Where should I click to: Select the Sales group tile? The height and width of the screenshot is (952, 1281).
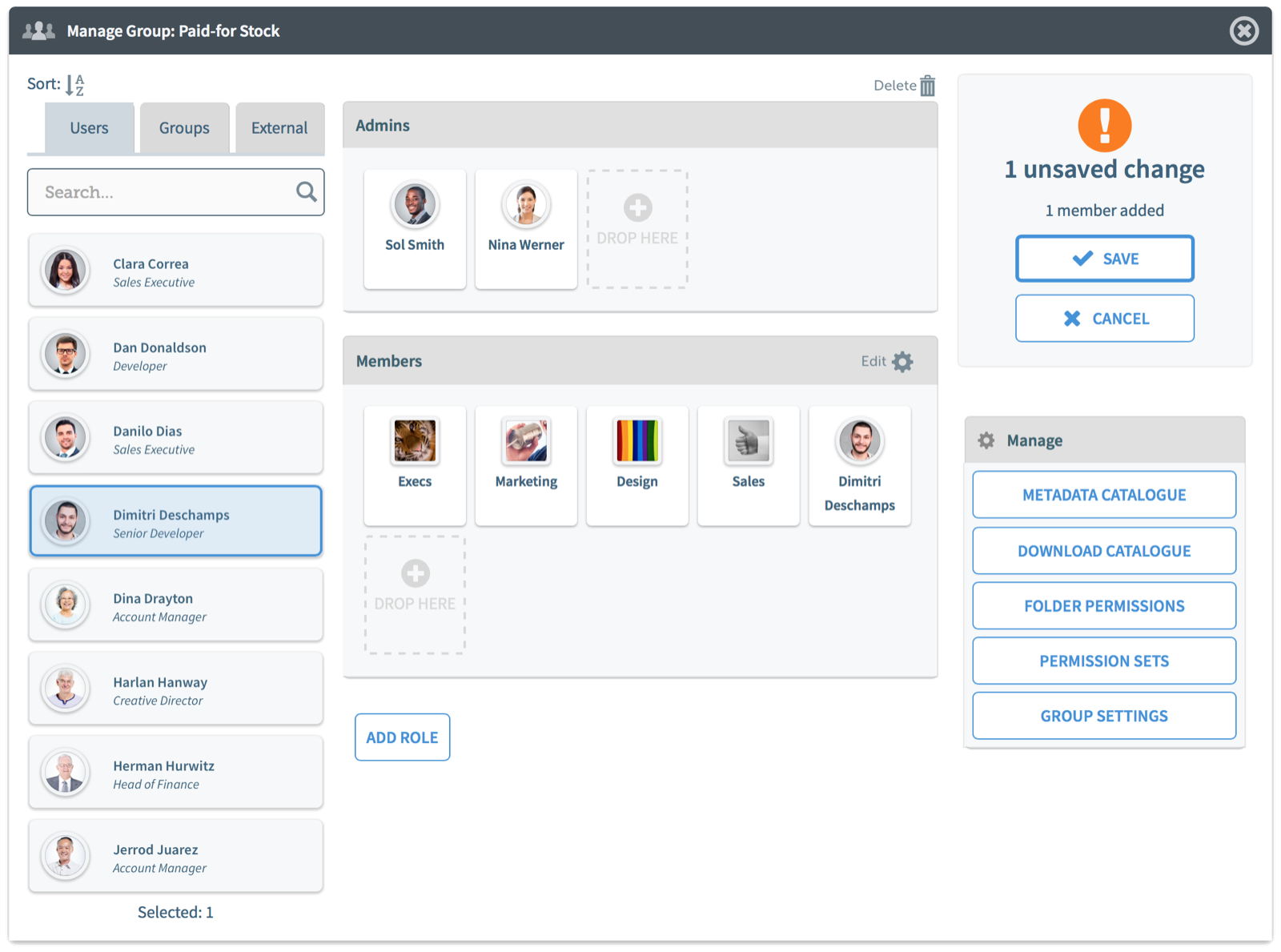pyautogui.click(x=749, y=465)
